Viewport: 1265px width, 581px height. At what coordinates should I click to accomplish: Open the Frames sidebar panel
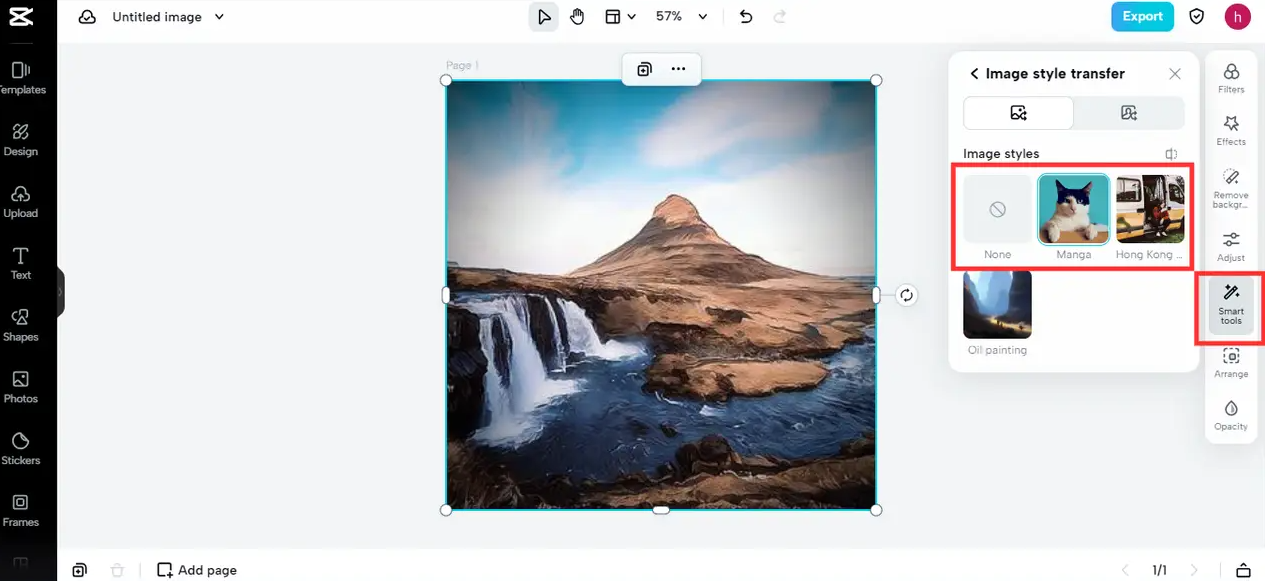click(21, 510)
